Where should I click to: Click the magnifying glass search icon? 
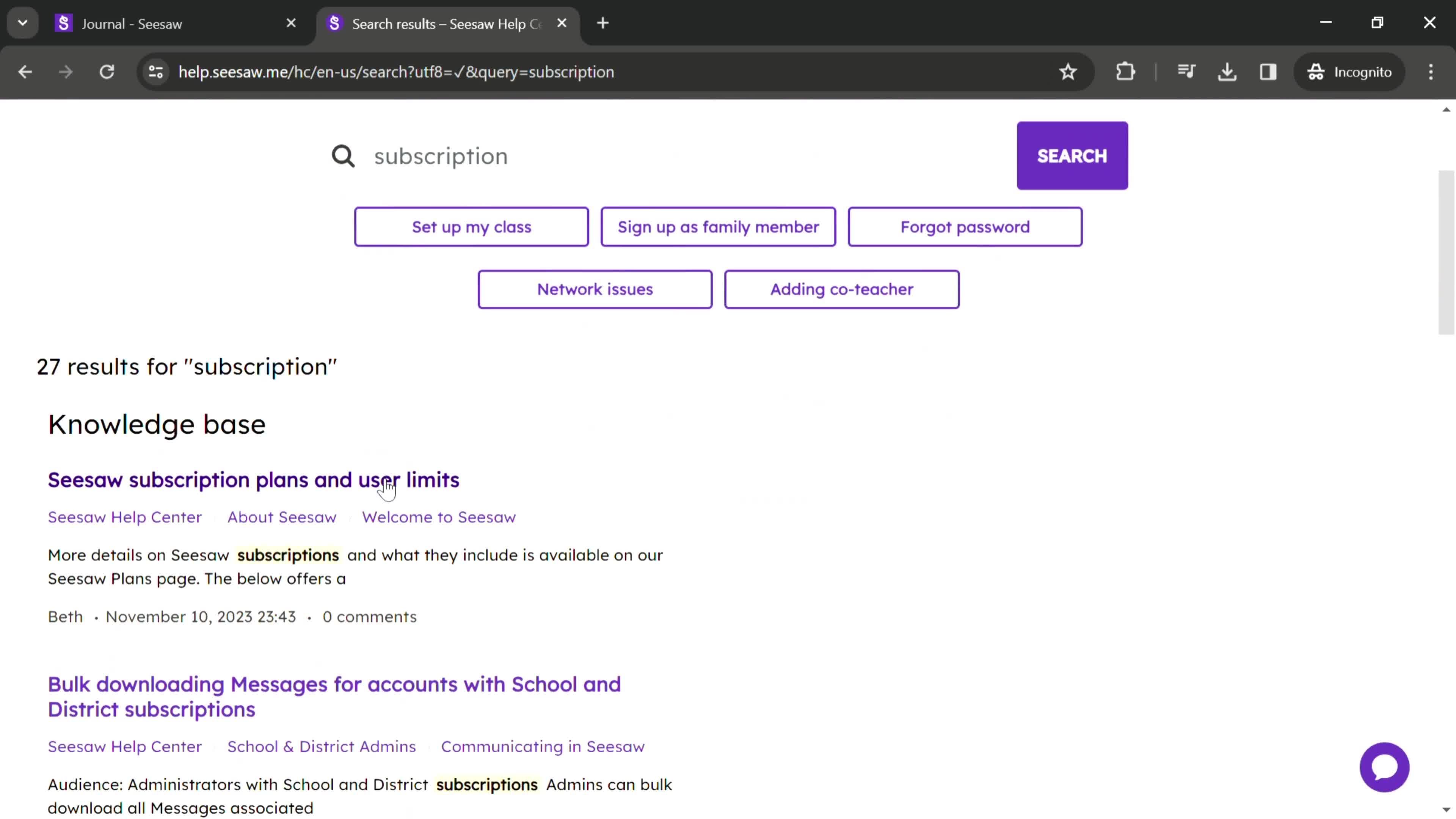(x=343, y=156)
